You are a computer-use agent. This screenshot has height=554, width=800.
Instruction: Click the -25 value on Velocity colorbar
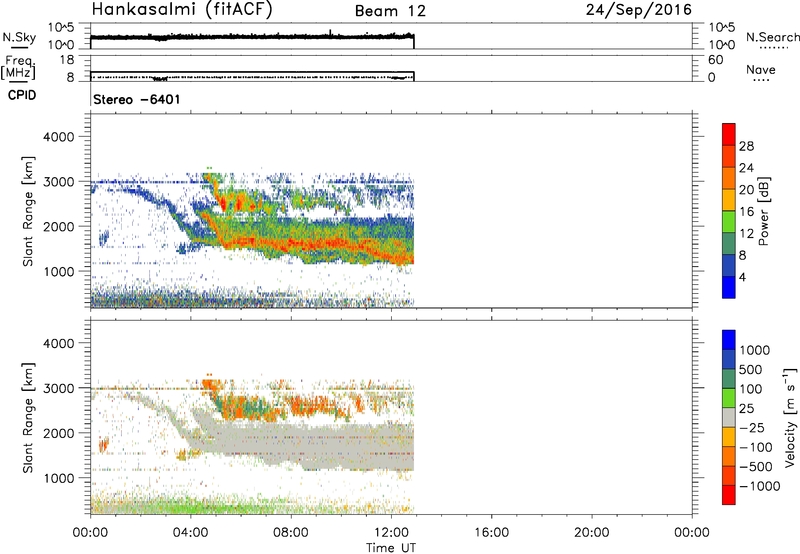(753, 428)
